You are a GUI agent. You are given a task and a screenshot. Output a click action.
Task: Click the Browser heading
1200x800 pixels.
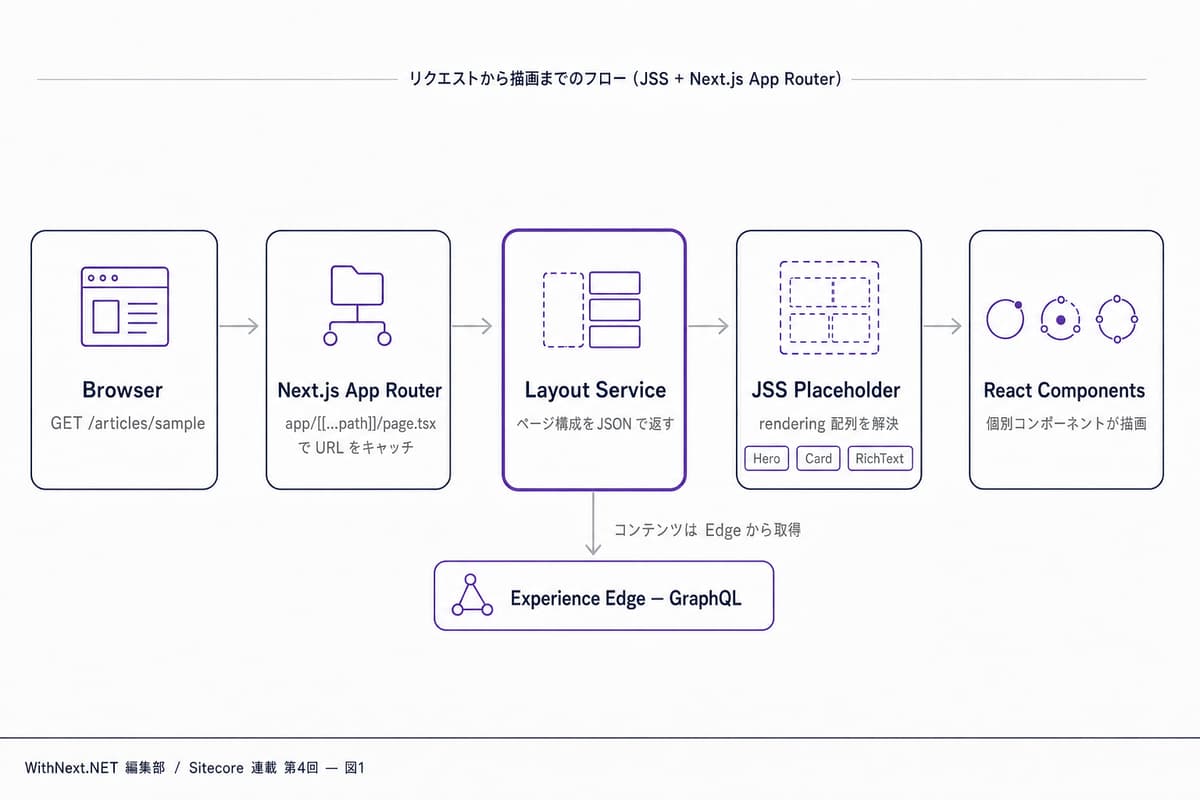(122, 391)
